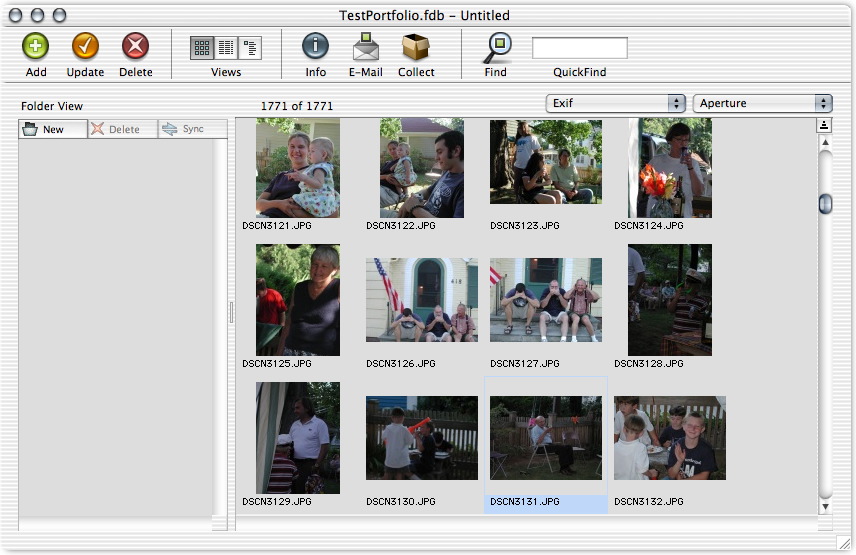The height and width of the screenshot is (555, 856).
Task: Switch to list view mode
Action: tap(226, 48)
